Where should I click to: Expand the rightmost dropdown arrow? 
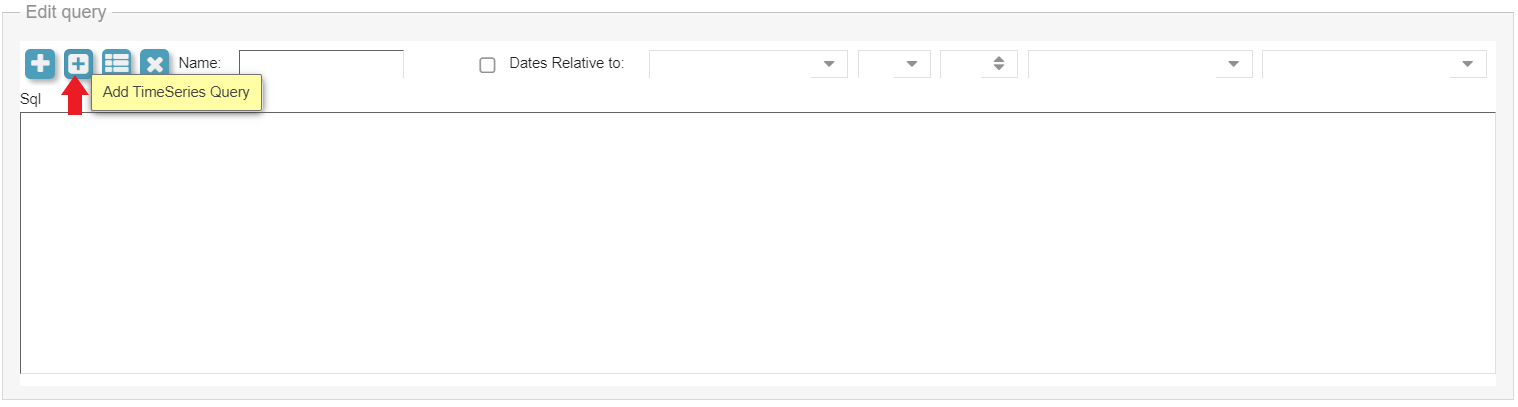tap(1467, 64)
